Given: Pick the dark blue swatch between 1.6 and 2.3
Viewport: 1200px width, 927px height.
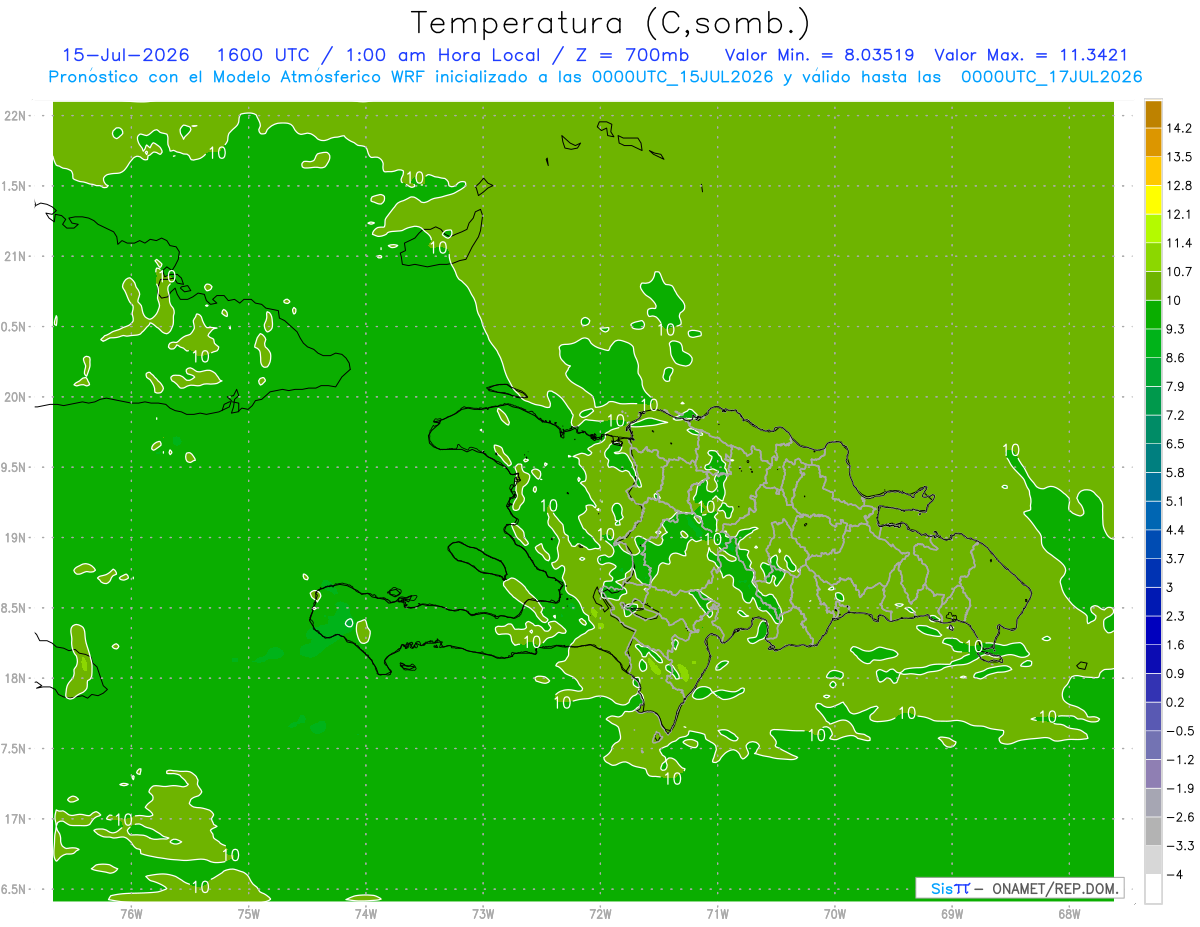Looking at the screenshot, I should (1153, 631).
